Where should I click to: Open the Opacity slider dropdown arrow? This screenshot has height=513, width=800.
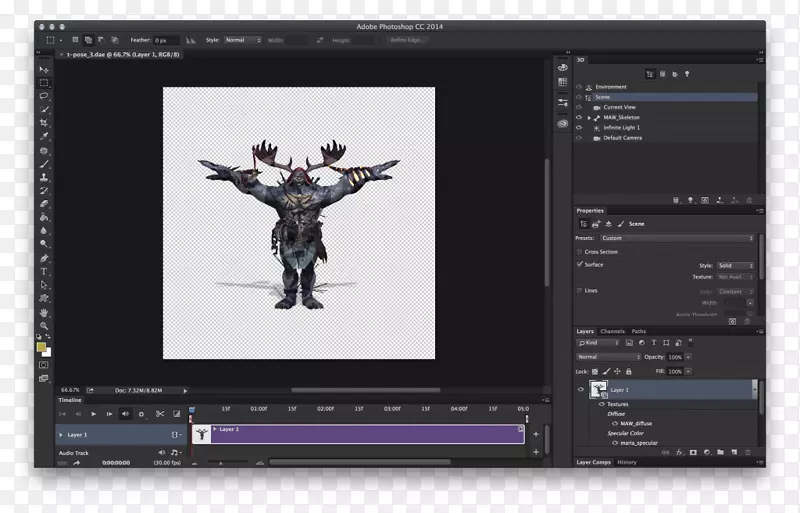coord(688,357)
